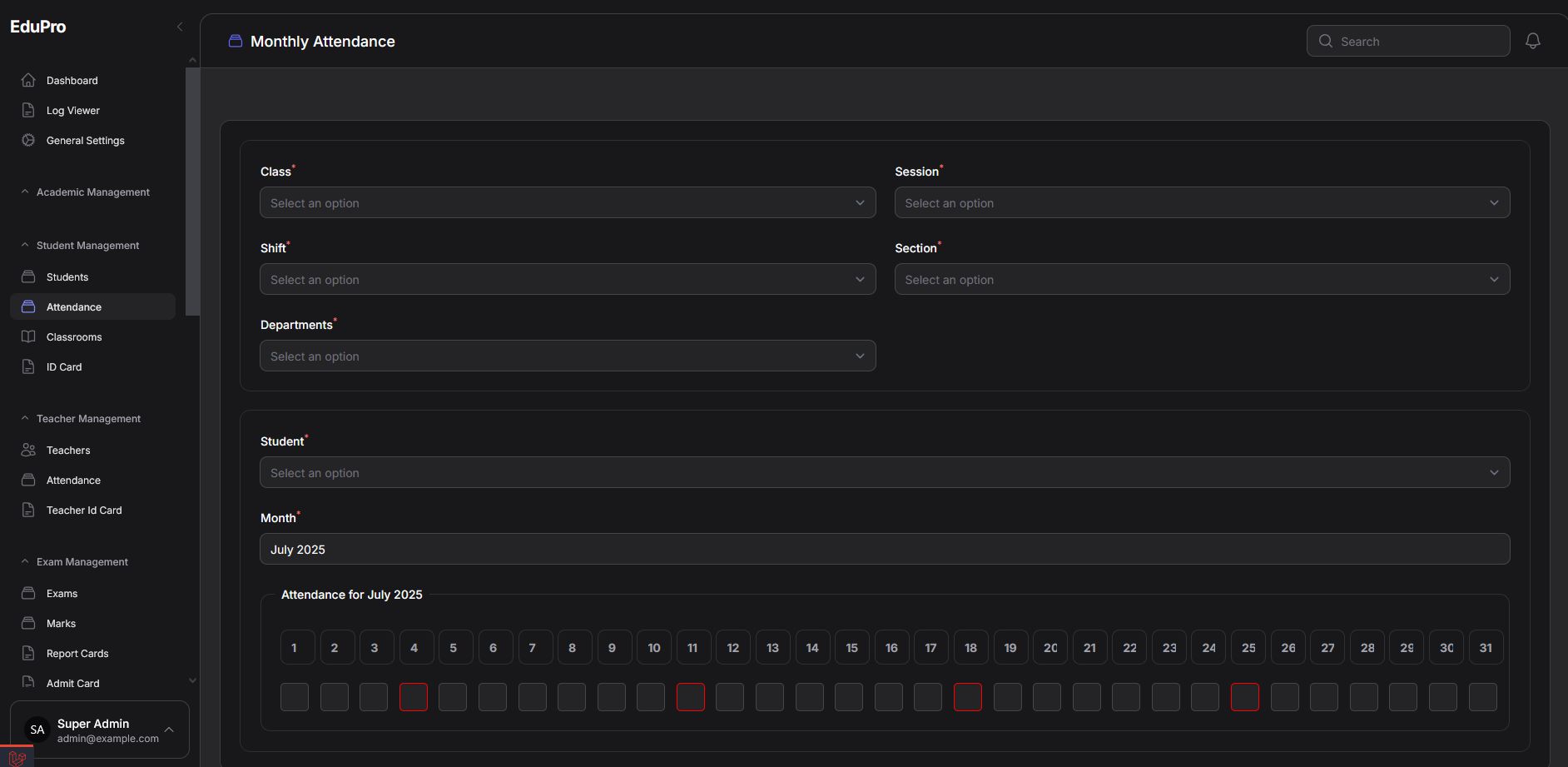Collapse the sidebar using the arrow icon

click(180, 27)
